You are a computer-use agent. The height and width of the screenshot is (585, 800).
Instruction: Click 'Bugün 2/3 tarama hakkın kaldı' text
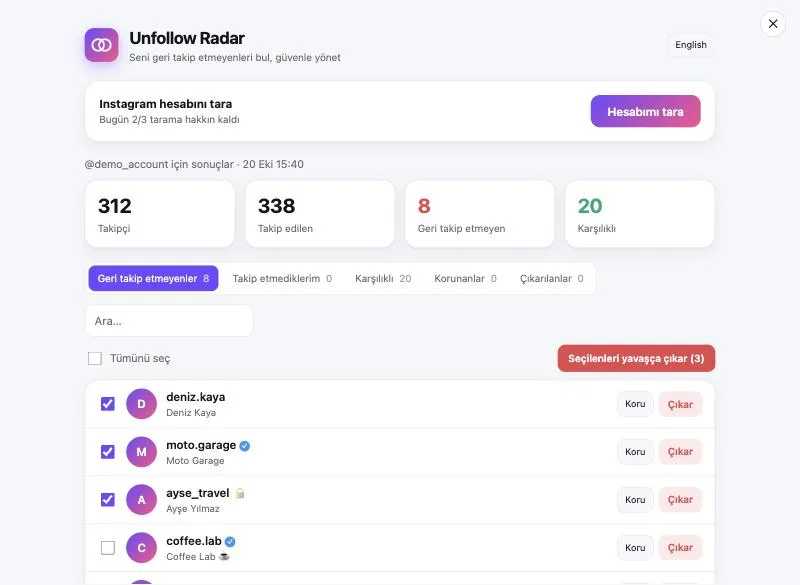tap(169, 119)
